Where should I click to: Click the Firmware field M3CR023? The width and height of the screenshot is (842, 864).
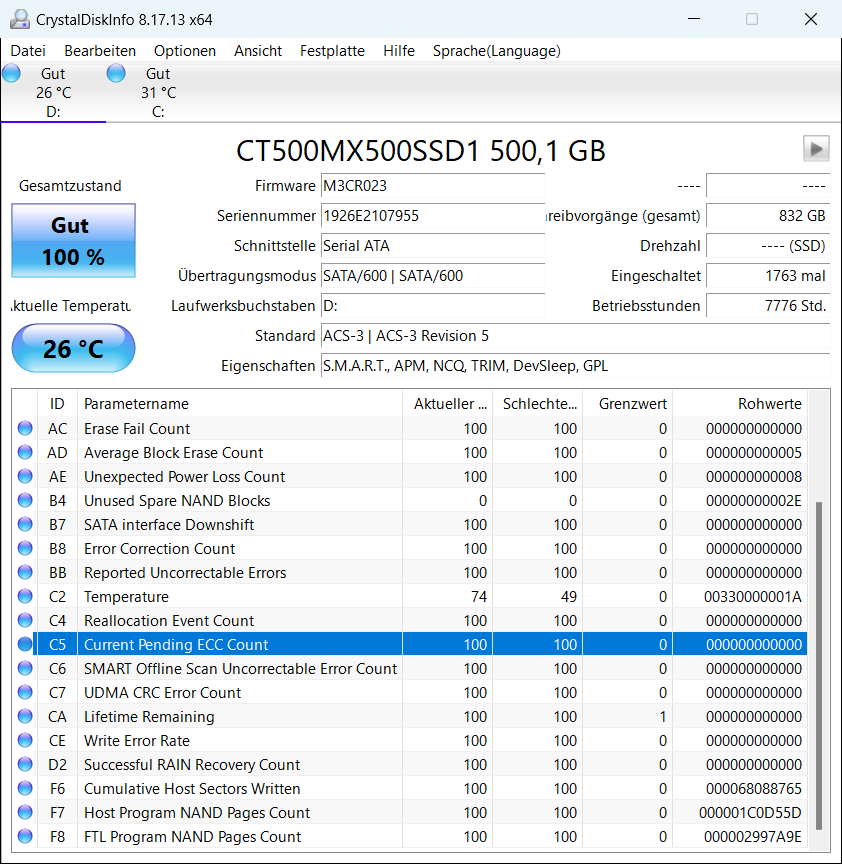433,186
